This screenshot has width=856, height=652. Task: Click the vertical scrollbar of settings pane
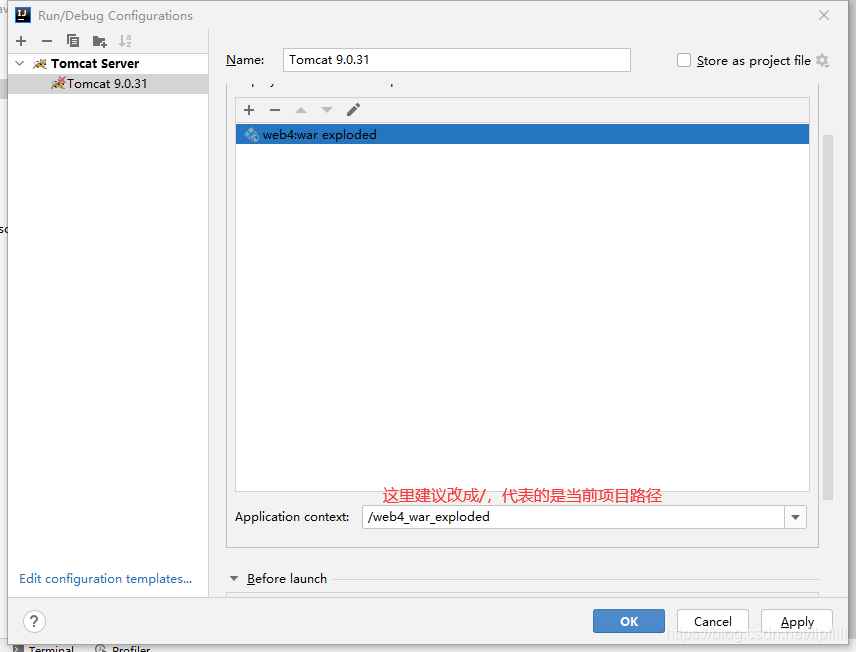pos(828,317)
